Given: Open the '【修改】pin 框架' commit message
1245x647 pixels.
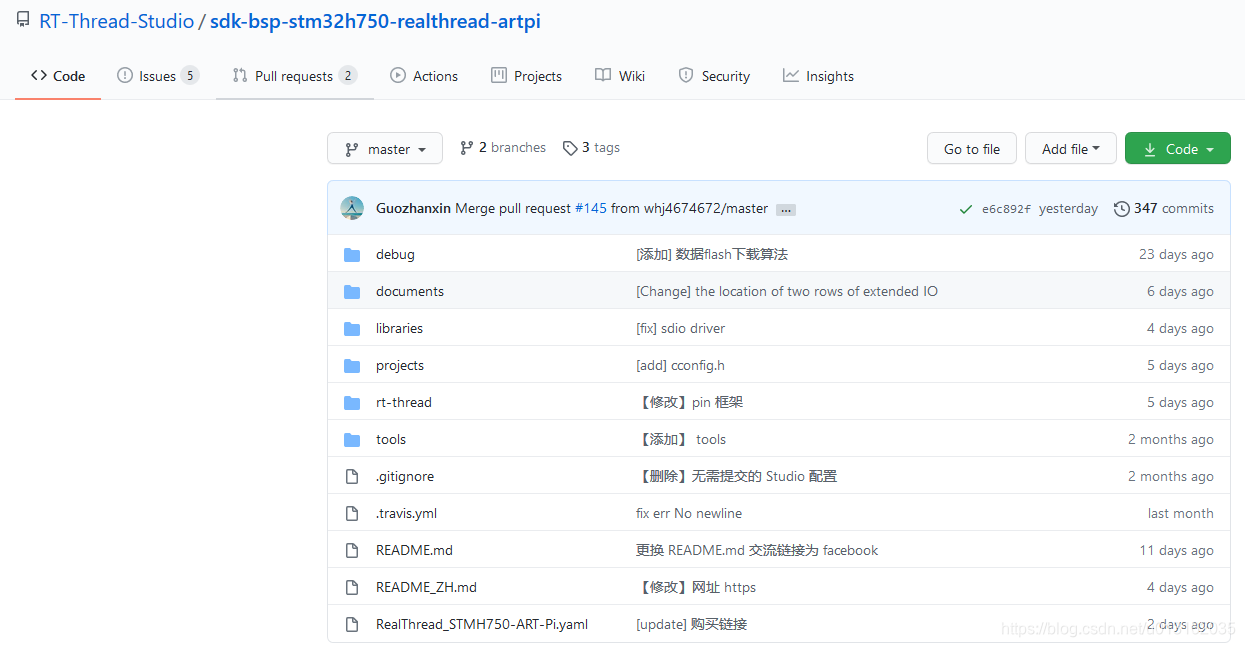Looking at the screenshot, I should (x=690, y=403).
